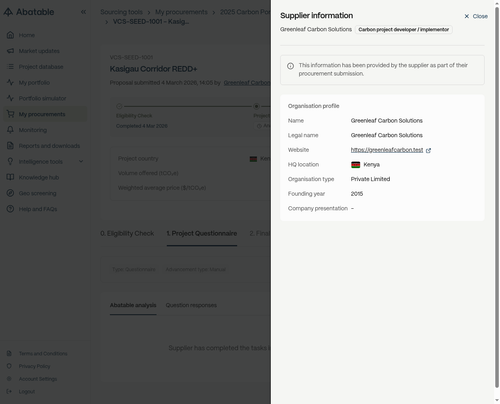Open Geo screening
Viewport: 500px width, 404px height.
point(37,193)
